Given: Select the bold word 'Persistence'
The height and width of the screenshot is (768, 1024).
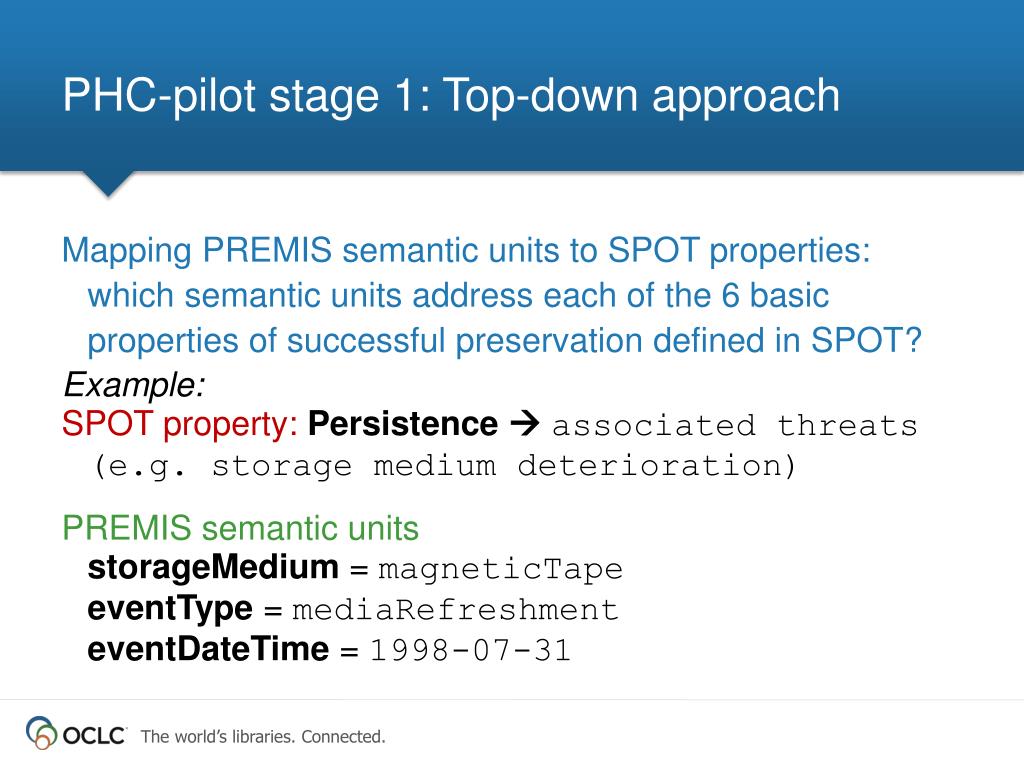Looking at the screenshot, I should coord(403,423).
